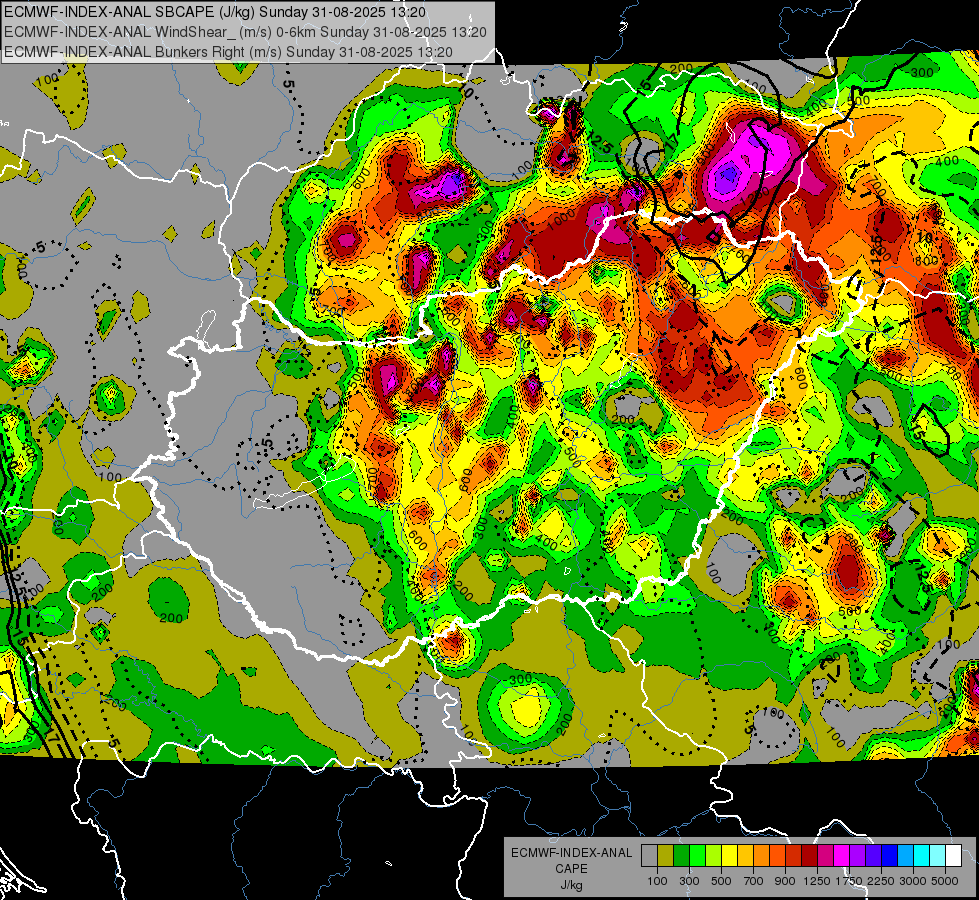Click the purple legend swatch
The image size is (979, 900).
click(x=857, y=855)
